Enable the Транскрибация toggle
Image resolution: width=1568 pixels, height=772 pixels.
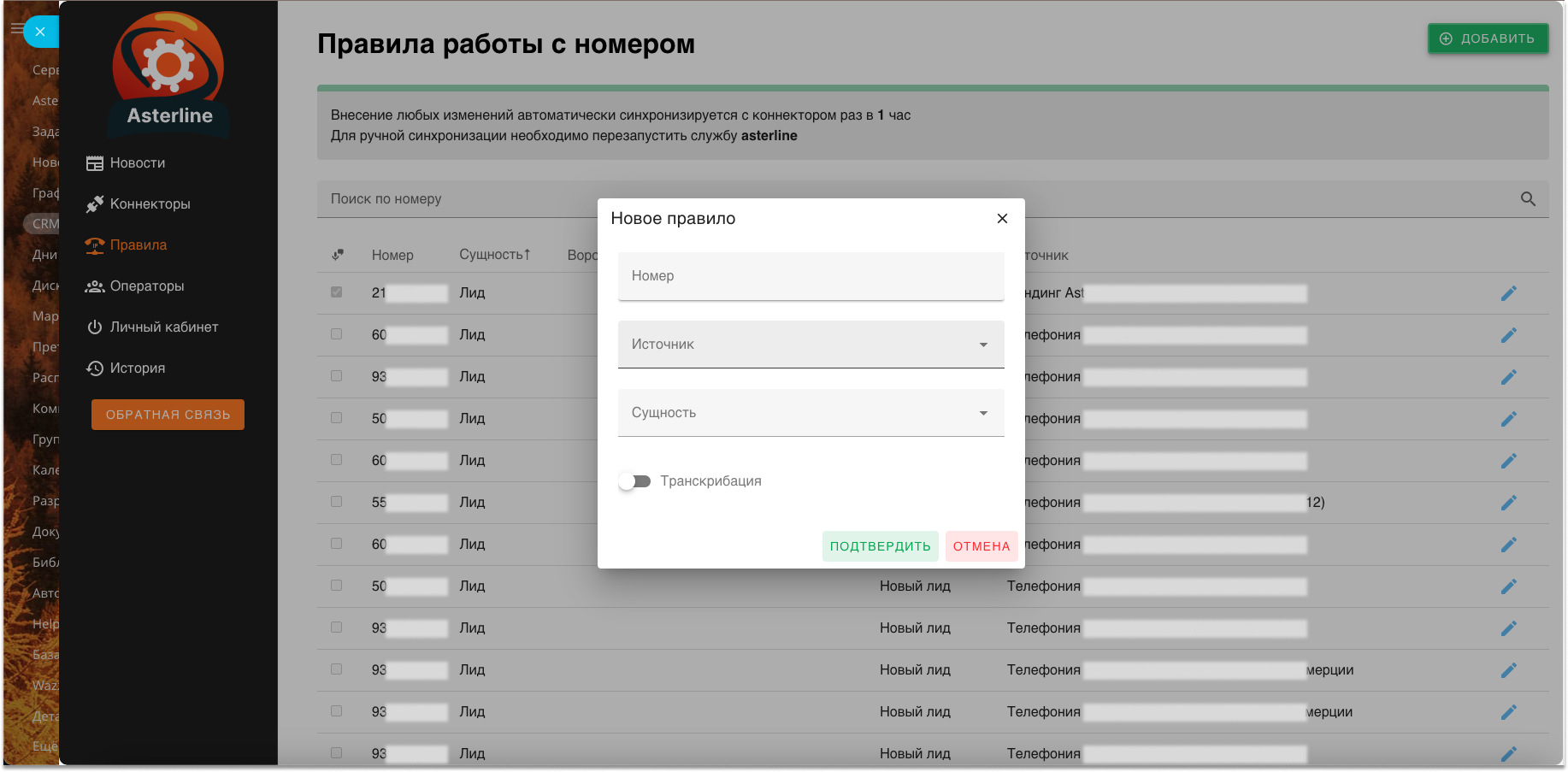point(634,481)
